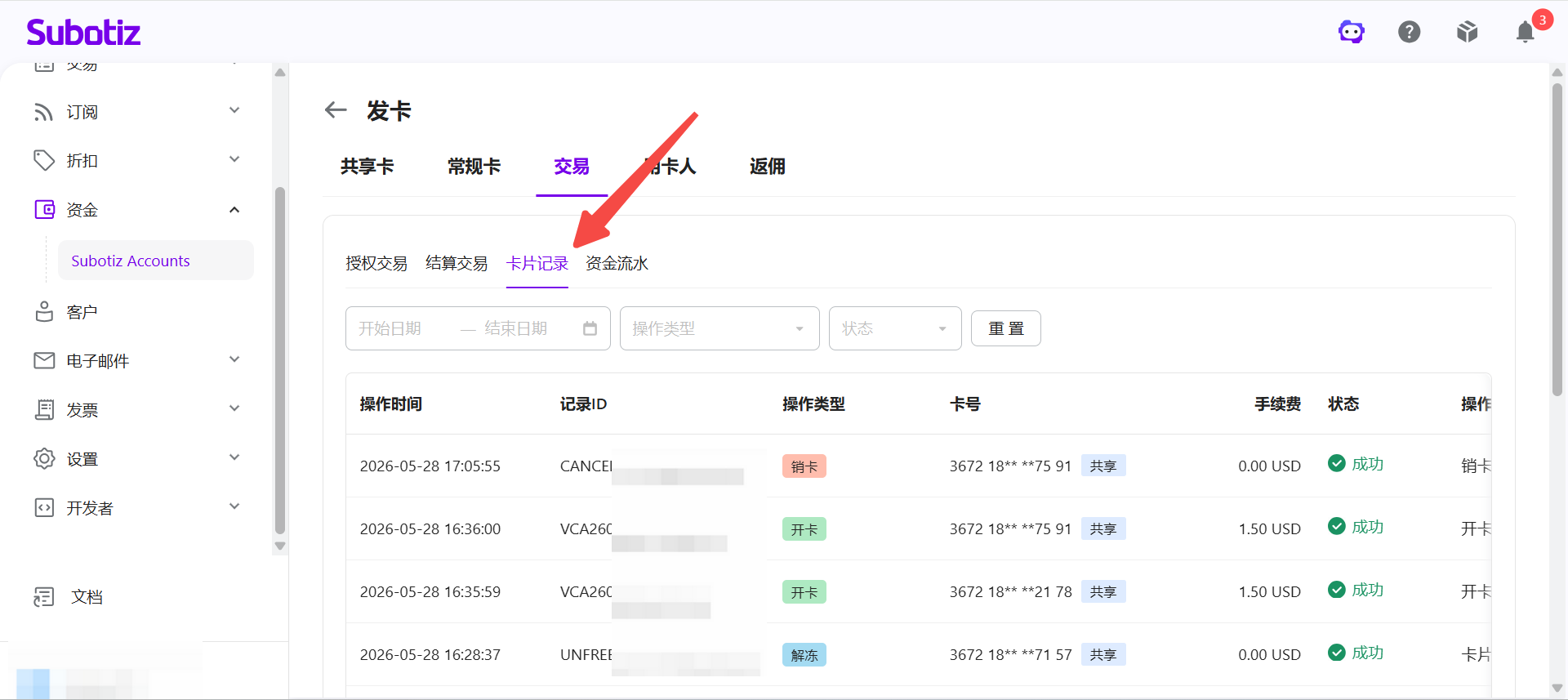
Task: Click the 资金 wallet icon in sidebar
Action: 44,210
